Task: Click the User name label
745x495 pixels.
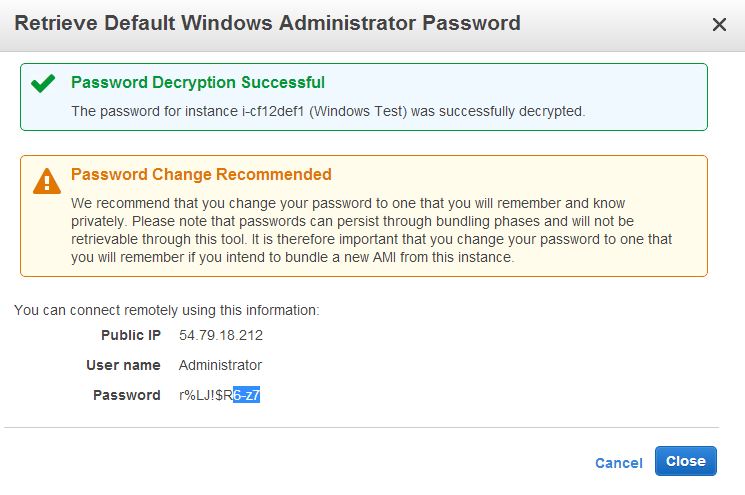Action: 124,365
